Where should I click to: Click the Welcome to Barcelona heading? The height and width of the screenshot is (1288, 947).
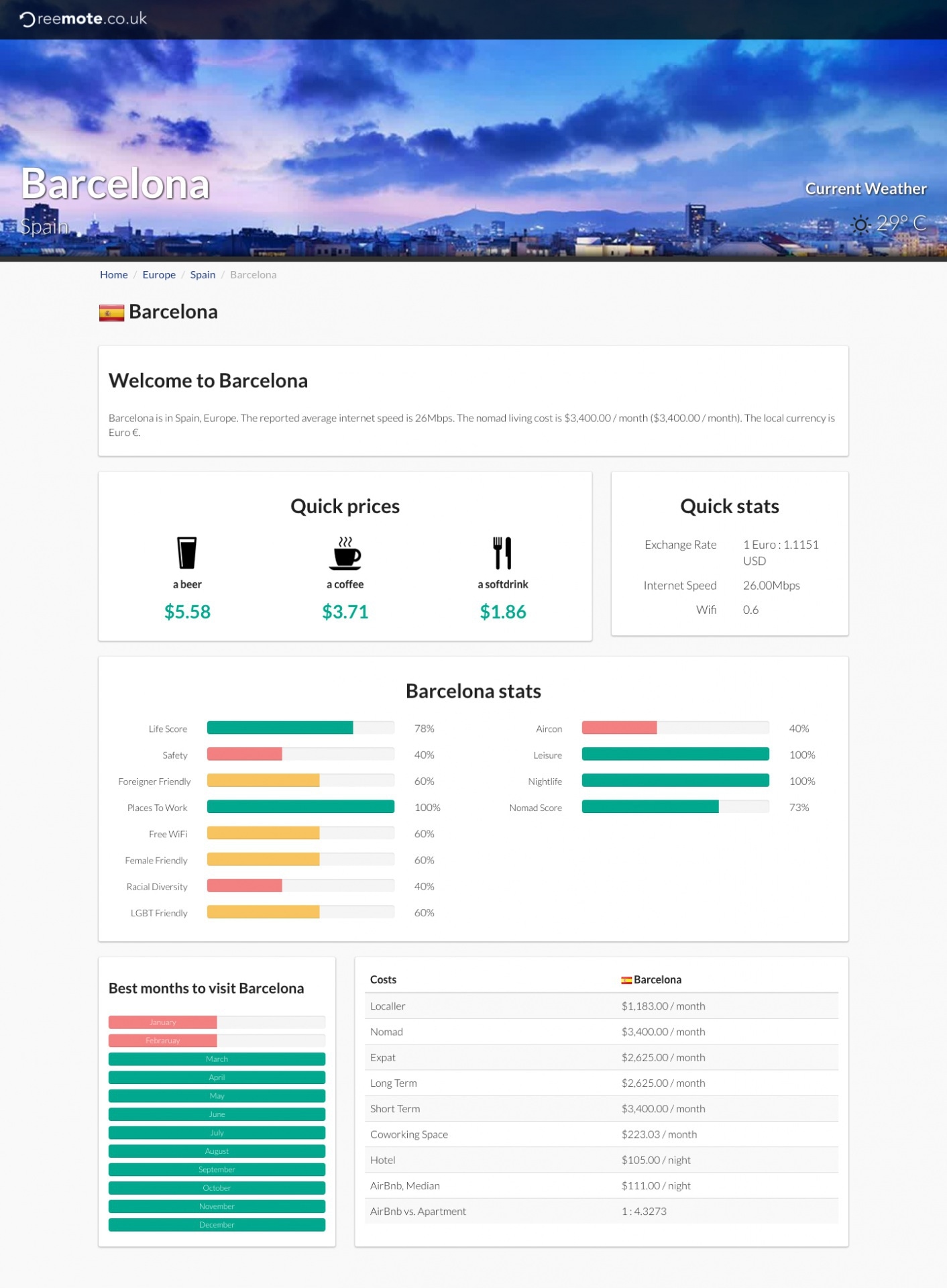tap(208, 380)
